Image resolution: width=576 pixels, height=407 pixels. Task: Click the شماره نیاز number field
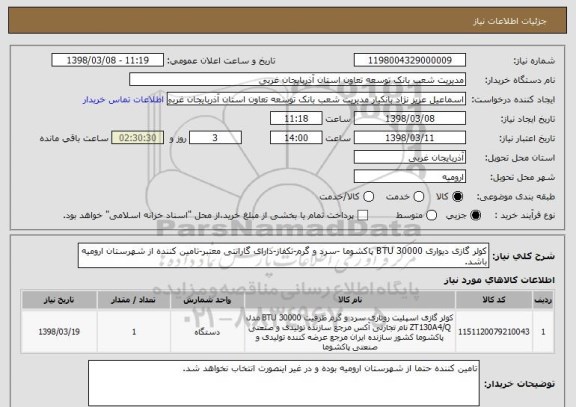pyautogui.click(x=410, y=60)
